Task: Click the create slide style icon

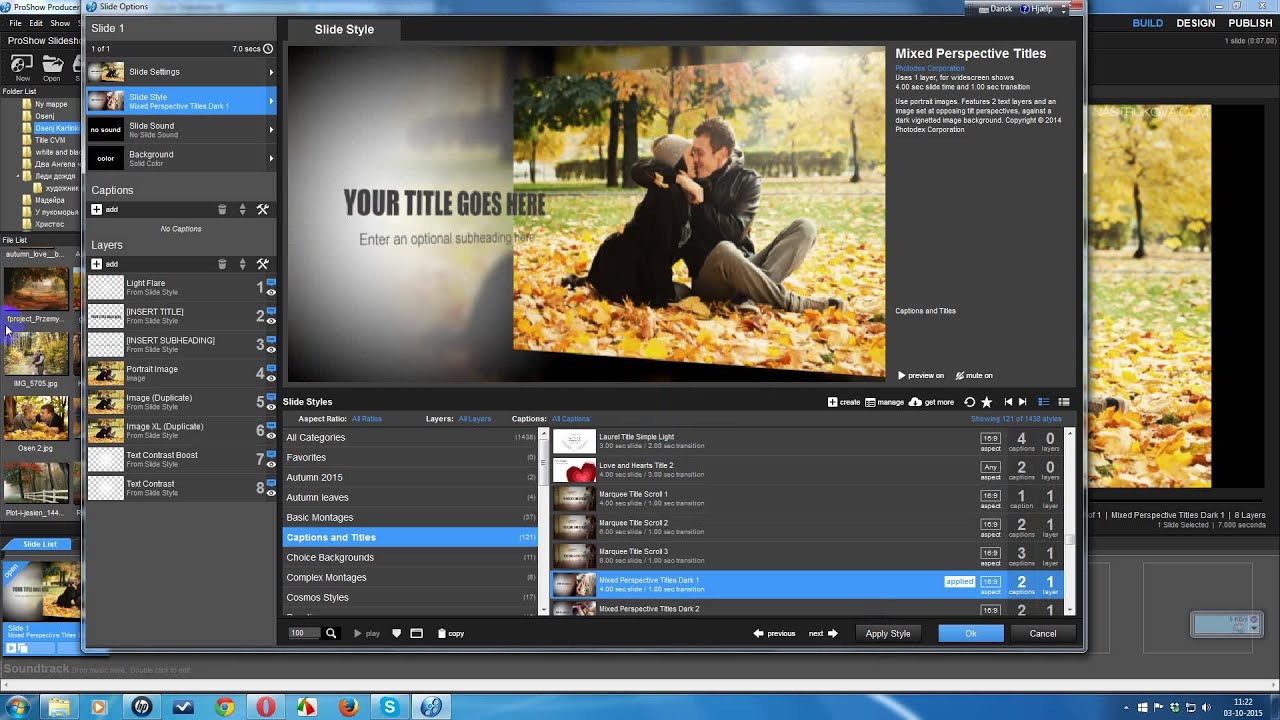Action: pos(833,402)
